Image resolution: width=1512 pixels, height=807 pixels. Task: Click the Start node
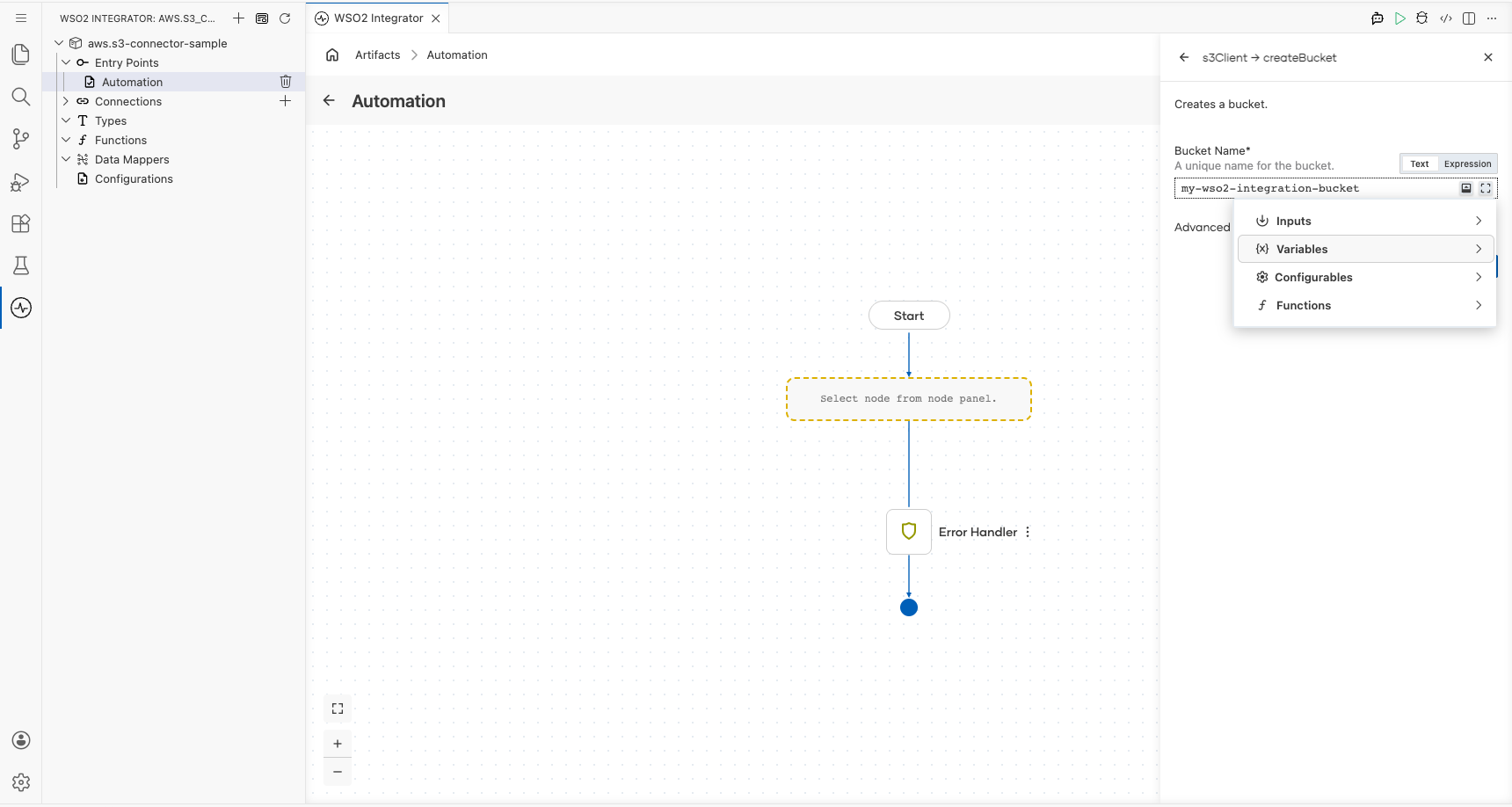909,316
